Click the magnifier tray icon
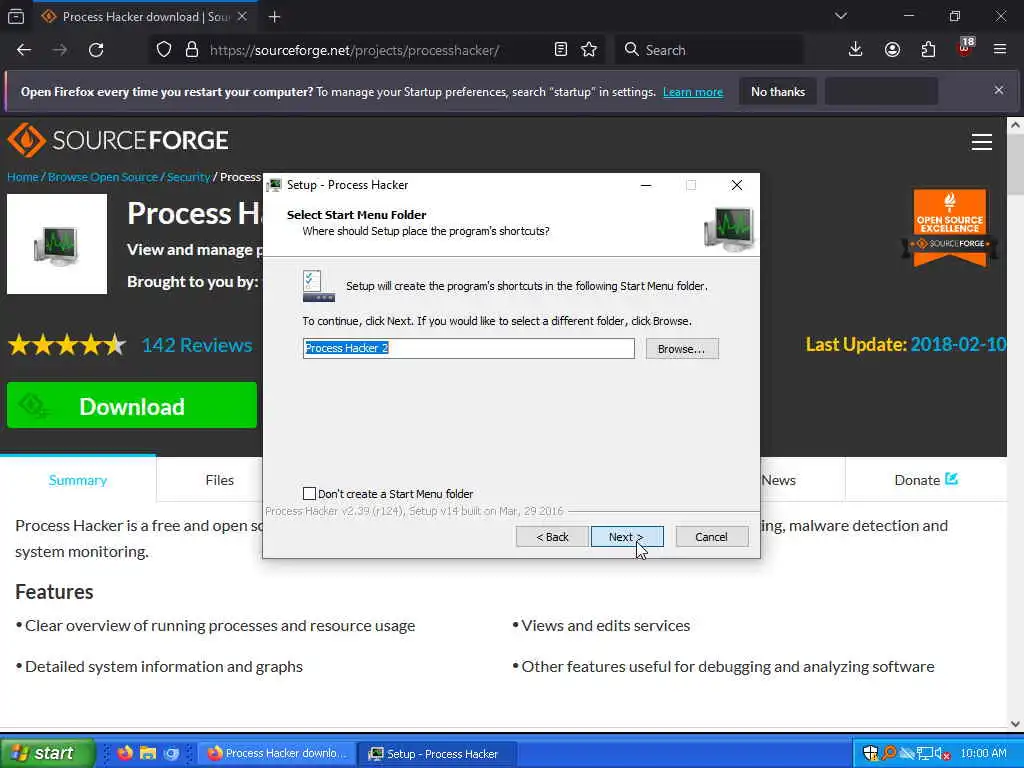Screen dimensions: 1024x768 click(889, 753)
